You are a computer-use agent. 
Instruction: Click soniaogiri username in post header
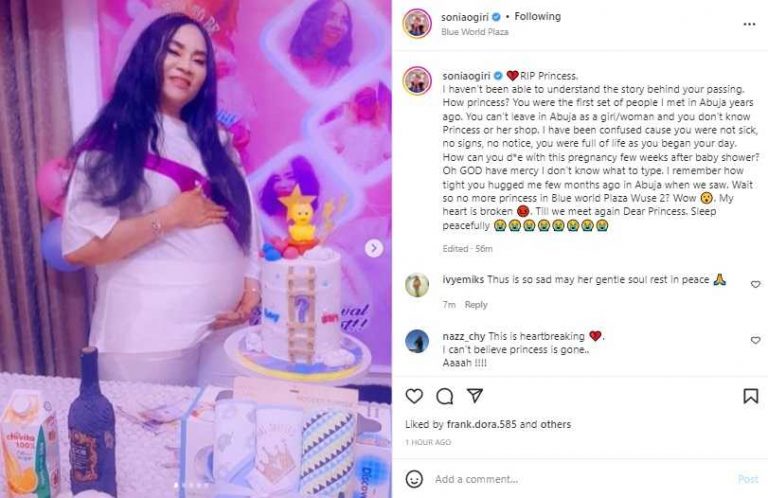(x=465, y=17)
